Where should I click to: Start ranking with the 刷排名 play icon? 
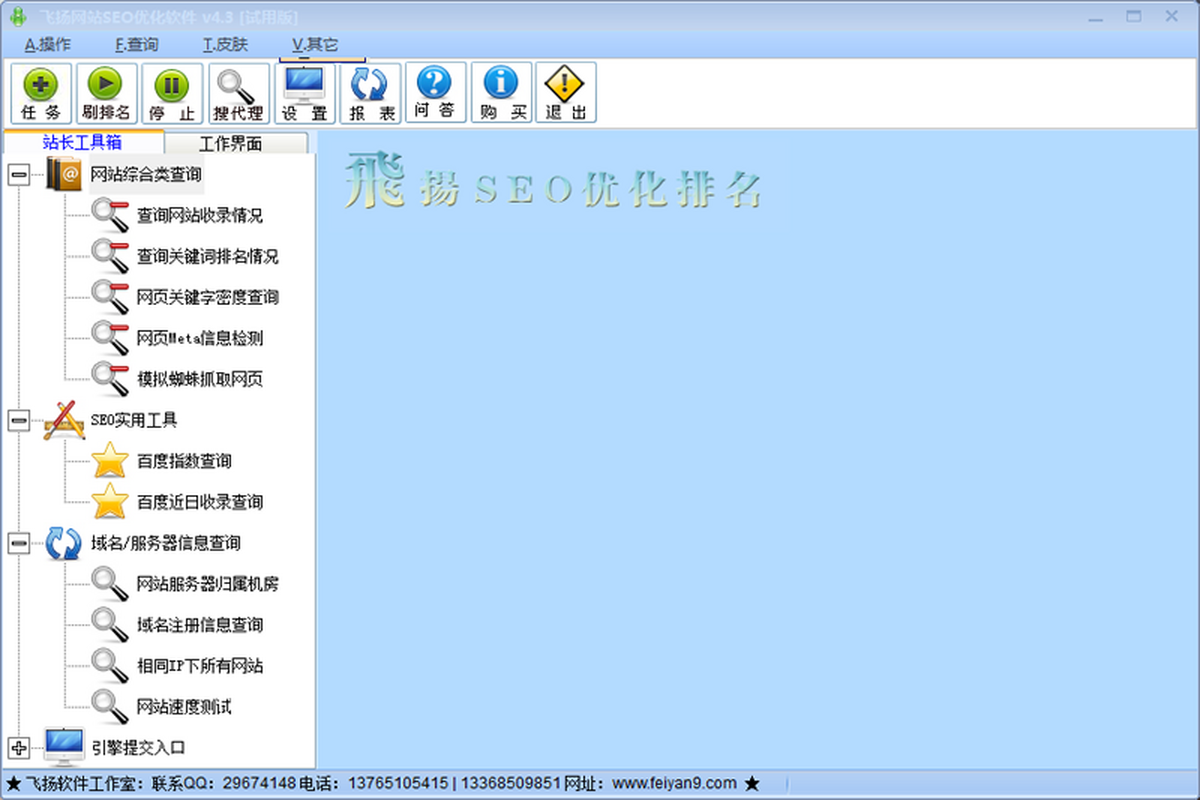coord(106,94)
